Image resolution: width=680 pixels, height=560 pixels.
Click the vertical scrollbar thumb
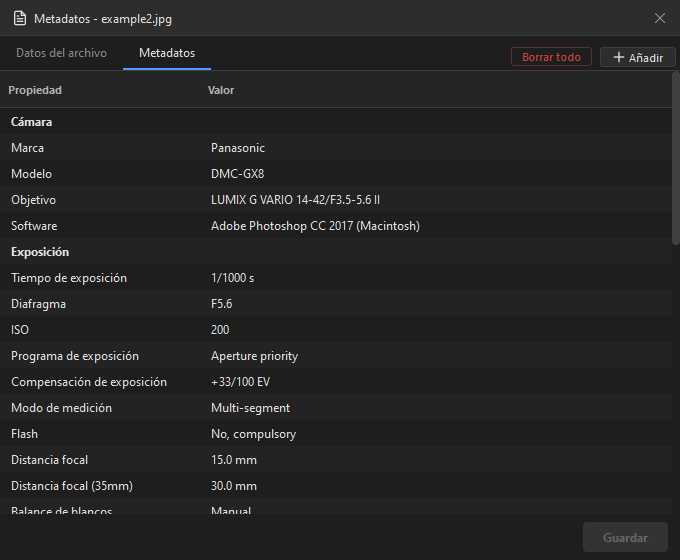click(x=676, y=158)
